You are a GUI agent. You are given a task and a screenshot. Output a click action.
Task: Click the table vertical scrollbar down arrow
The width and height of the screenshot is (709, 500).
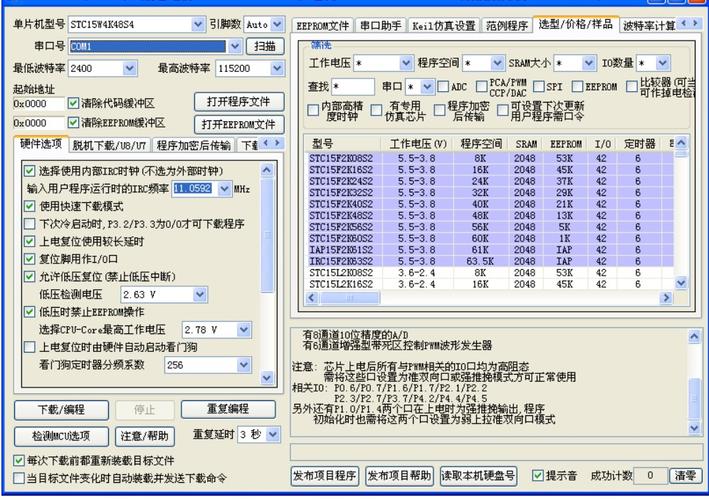point(681,283)
